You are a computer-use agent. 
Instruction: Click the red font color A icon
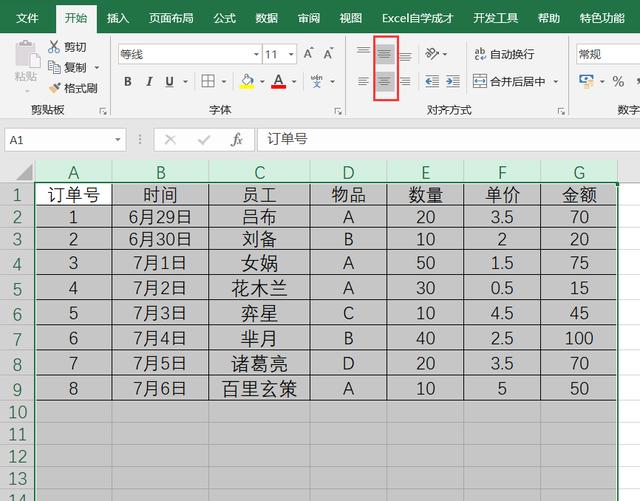[x=278, y=81]
